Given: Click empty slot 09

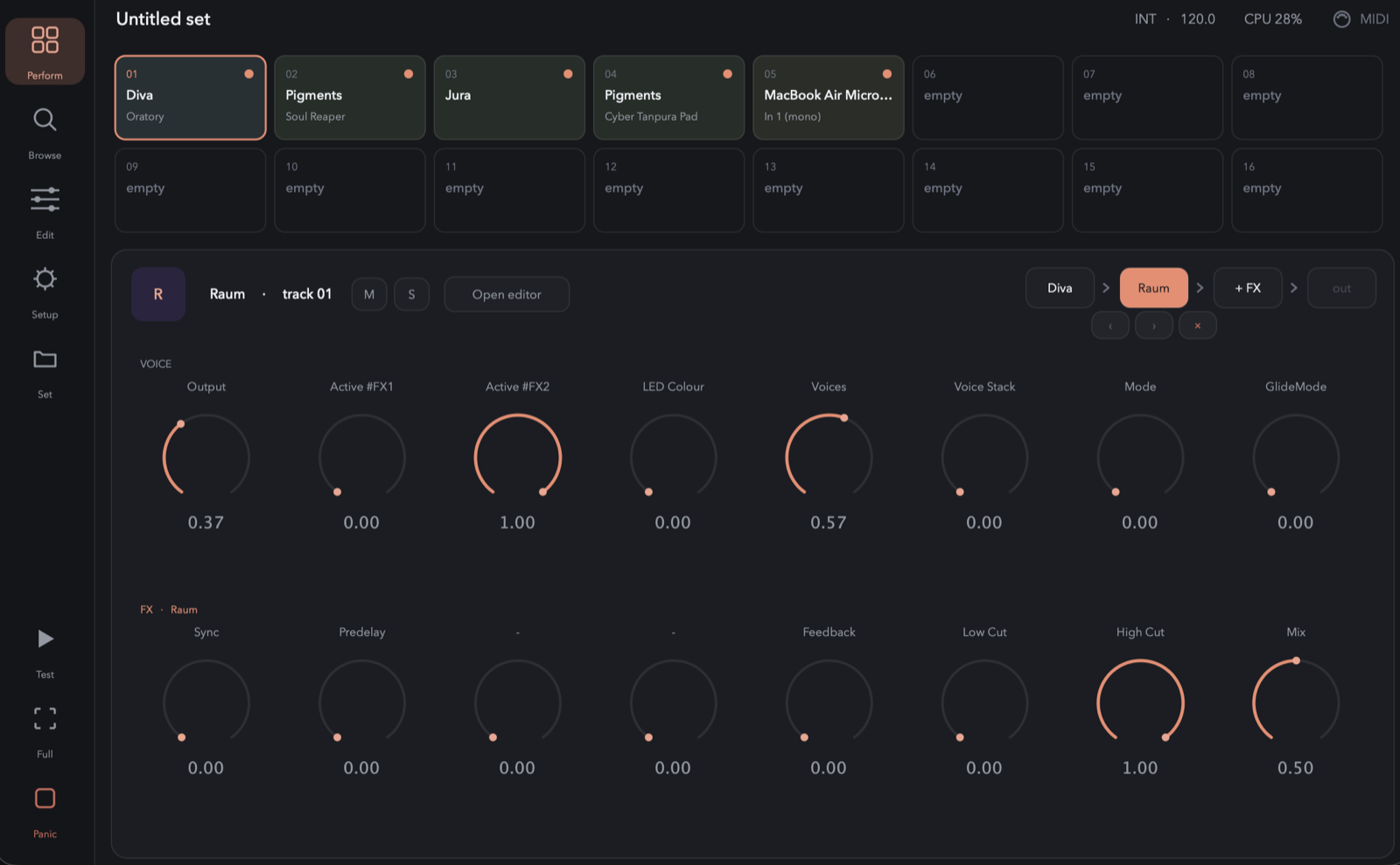Looking at the screenshot, I should (x=190, y=190).
